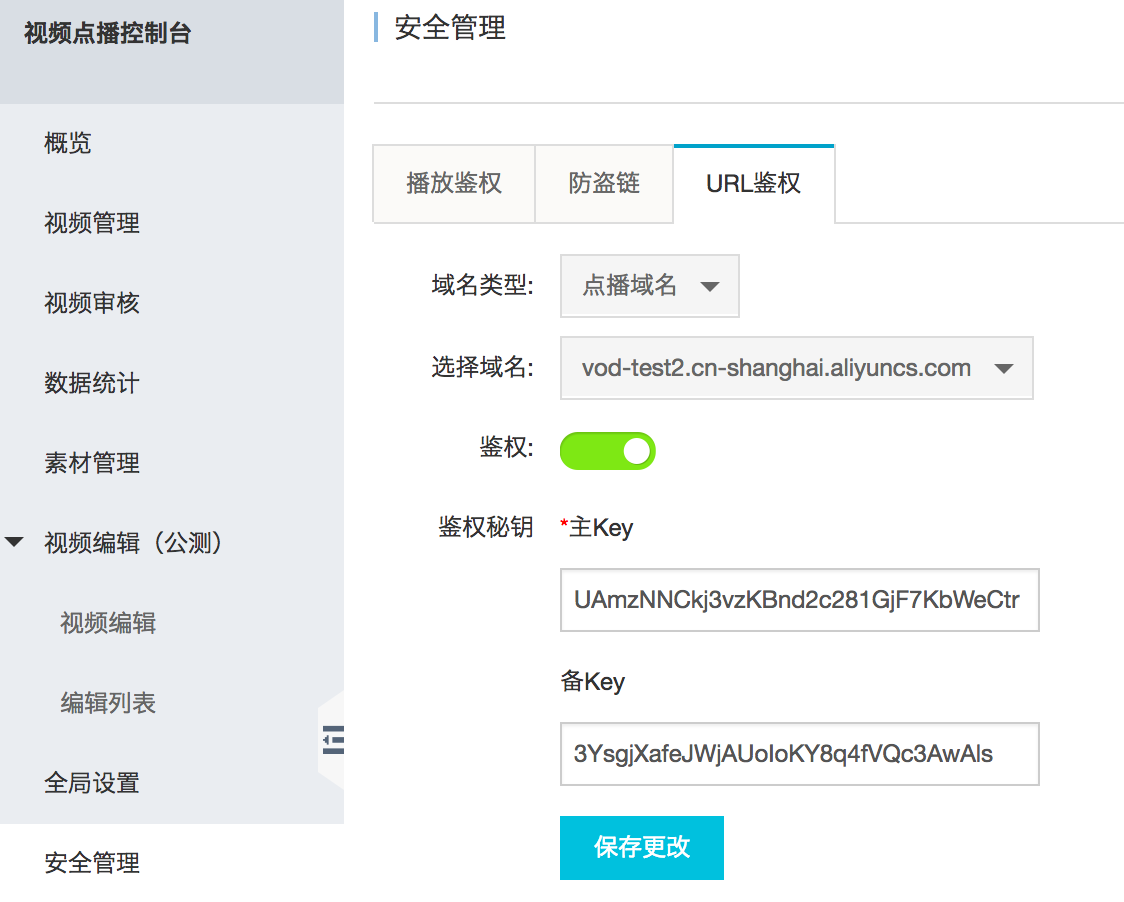Switch to the 防盗链 tab
The height and width of the screenshot is (902, 1124).
(x=605, y=184)
